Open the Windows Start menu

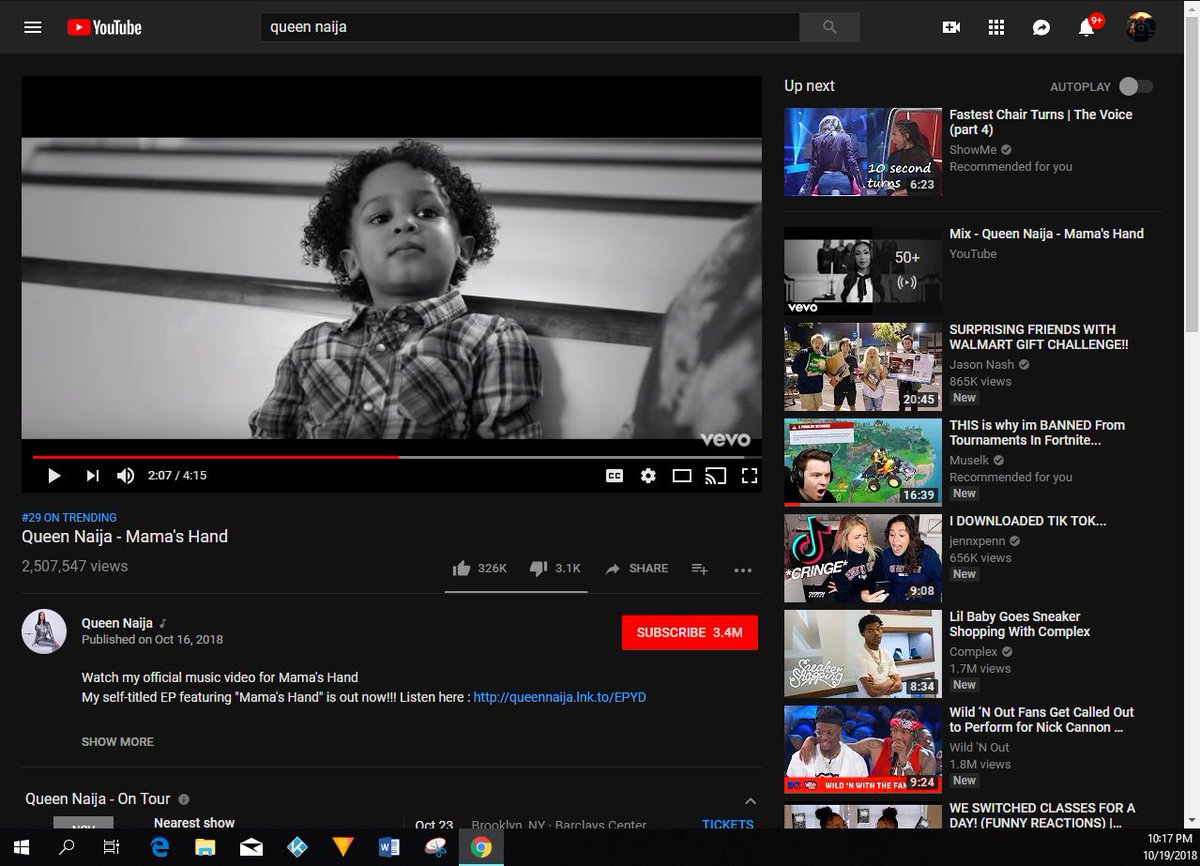pyautogui.click(x=21, y=847)
